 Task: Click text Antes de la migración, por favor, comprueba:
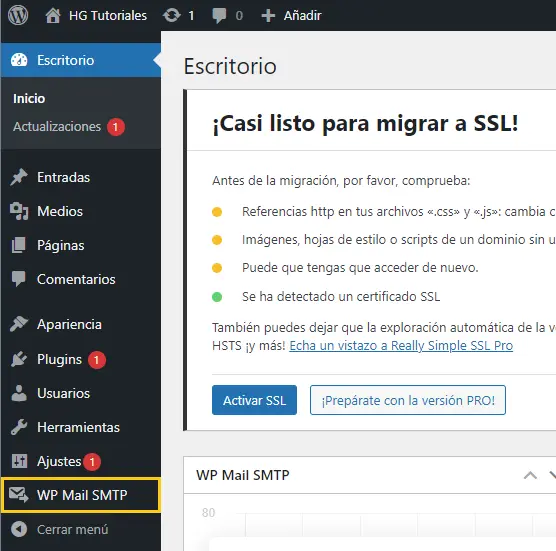tap(341, 181)
